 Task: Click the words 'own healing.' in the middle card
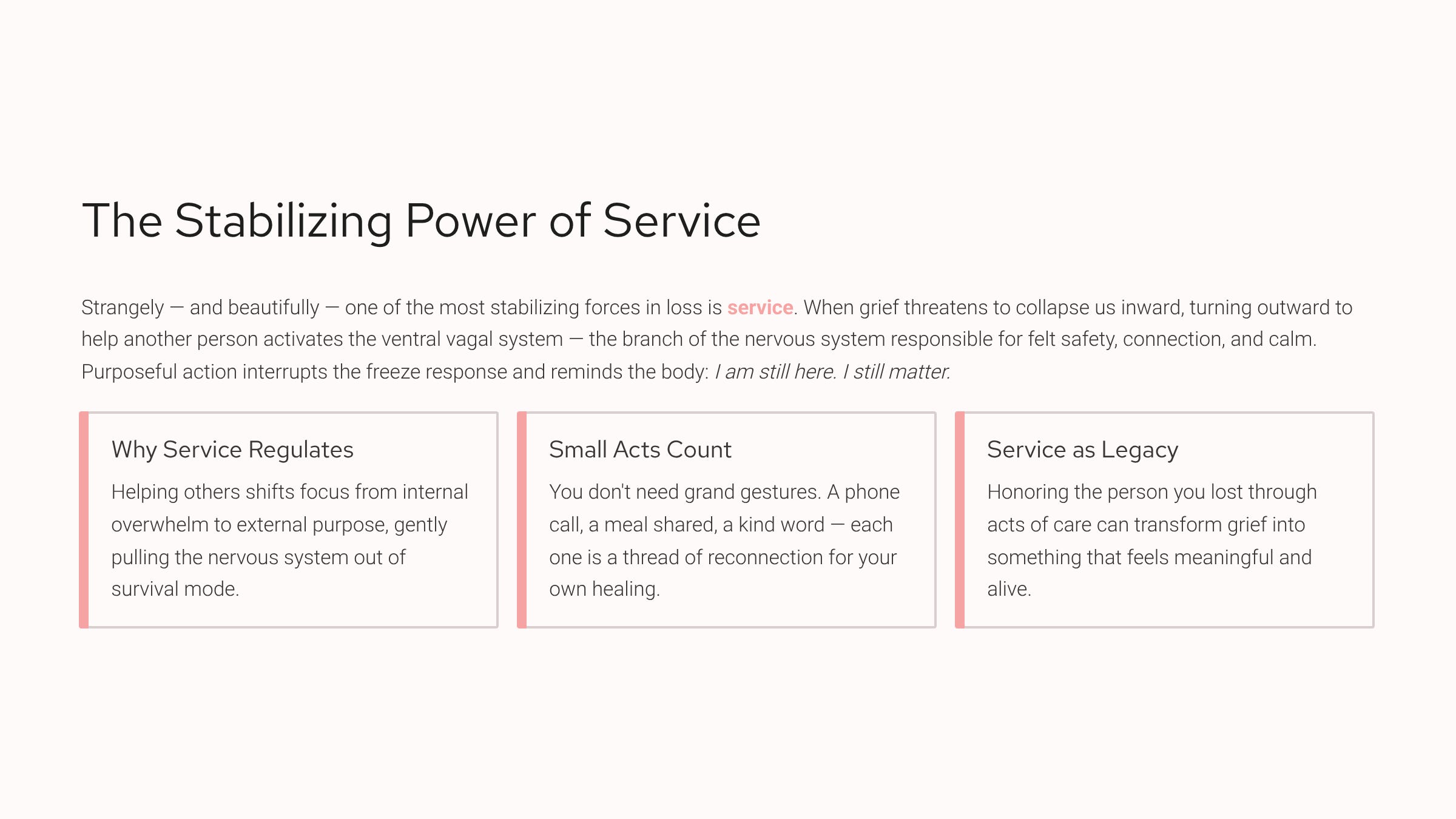tap(604, 589)
